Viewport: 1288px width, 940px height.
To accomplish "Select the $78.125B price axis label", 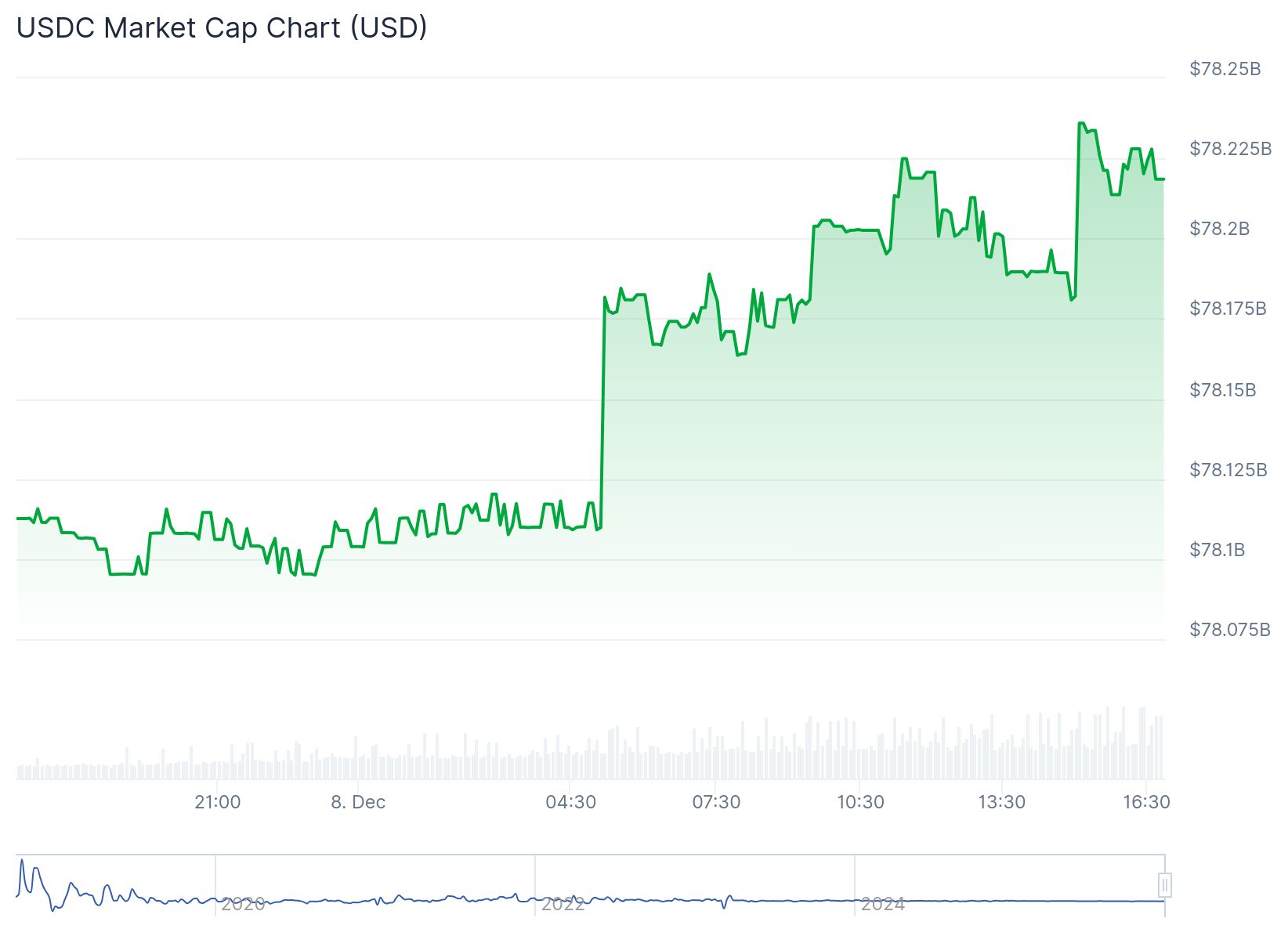I will click(1228, 470).
